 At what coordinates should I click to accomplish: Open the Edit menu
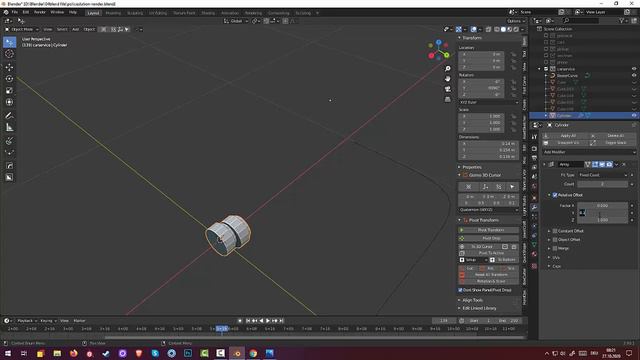26,12
